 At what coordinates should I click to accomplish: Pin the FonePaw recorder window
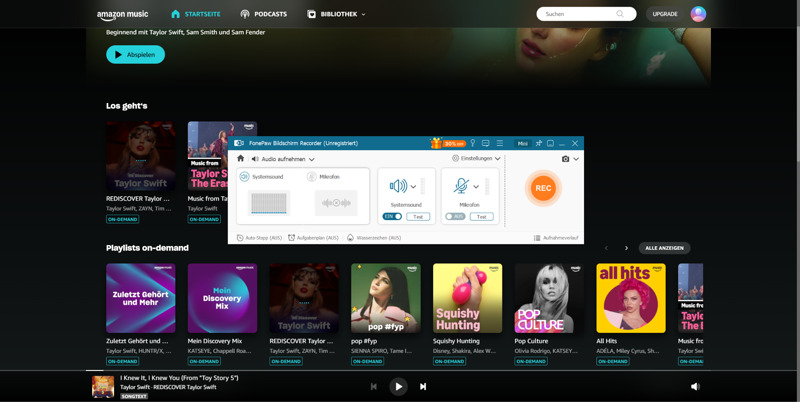(x=538, y=143)
